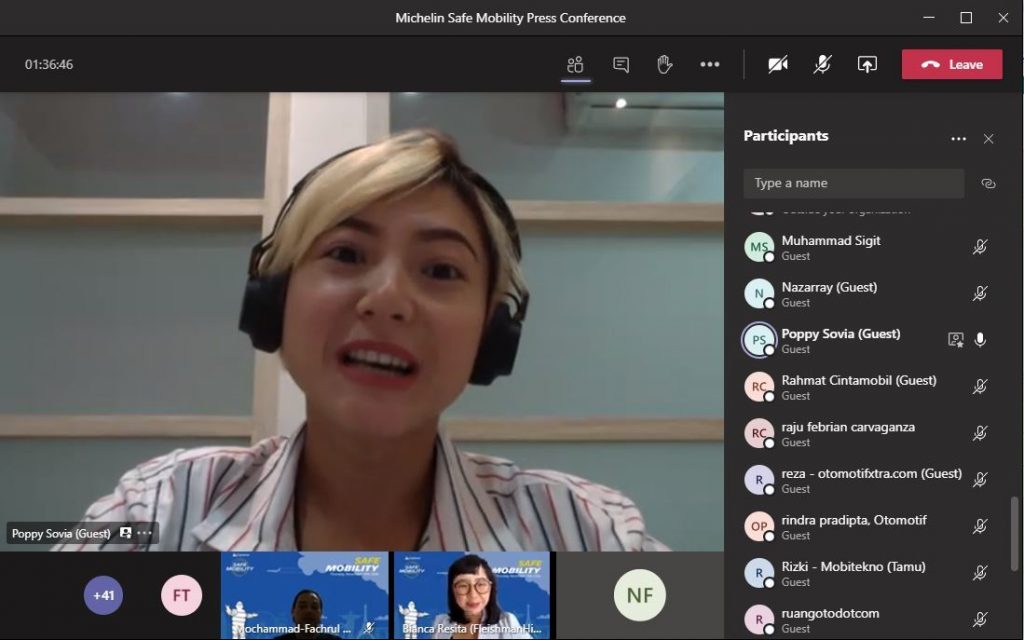Toggle Poppy Sovia's microphone in participants list
Image resolution: width=1024 pixels, height=640 pixels.
click(980, 340)
